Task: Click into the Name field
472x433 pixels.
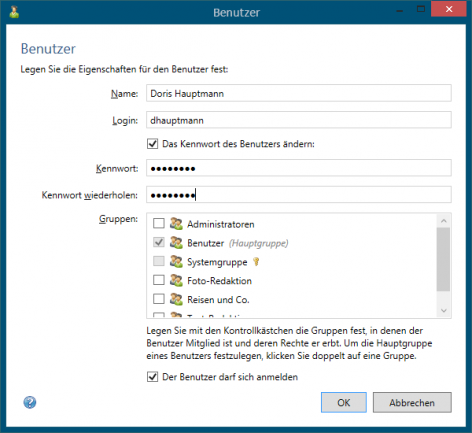Action: [299, 93]
